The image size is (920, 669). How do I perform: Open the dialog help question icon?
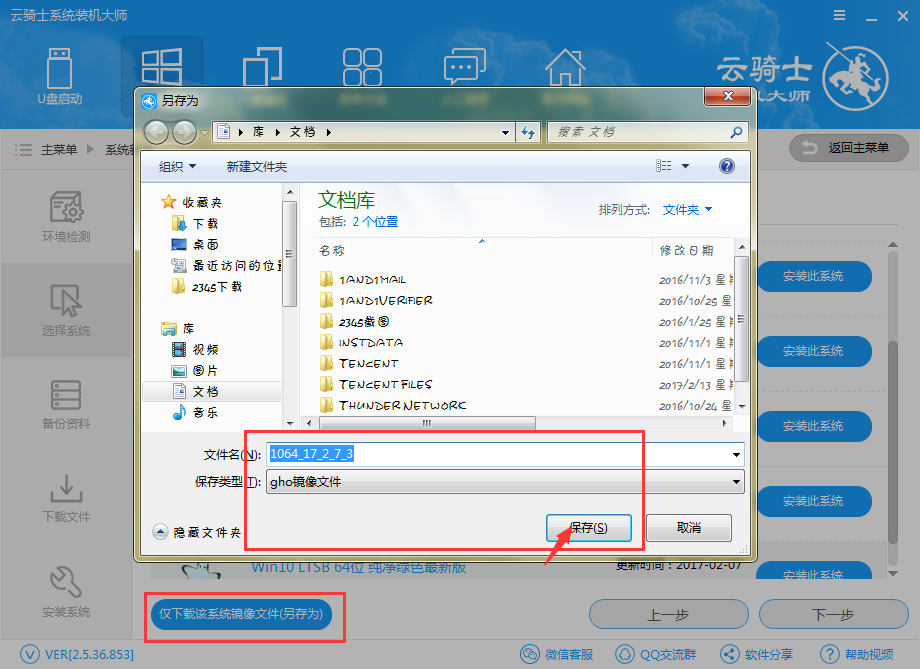[x=726, y=166]
